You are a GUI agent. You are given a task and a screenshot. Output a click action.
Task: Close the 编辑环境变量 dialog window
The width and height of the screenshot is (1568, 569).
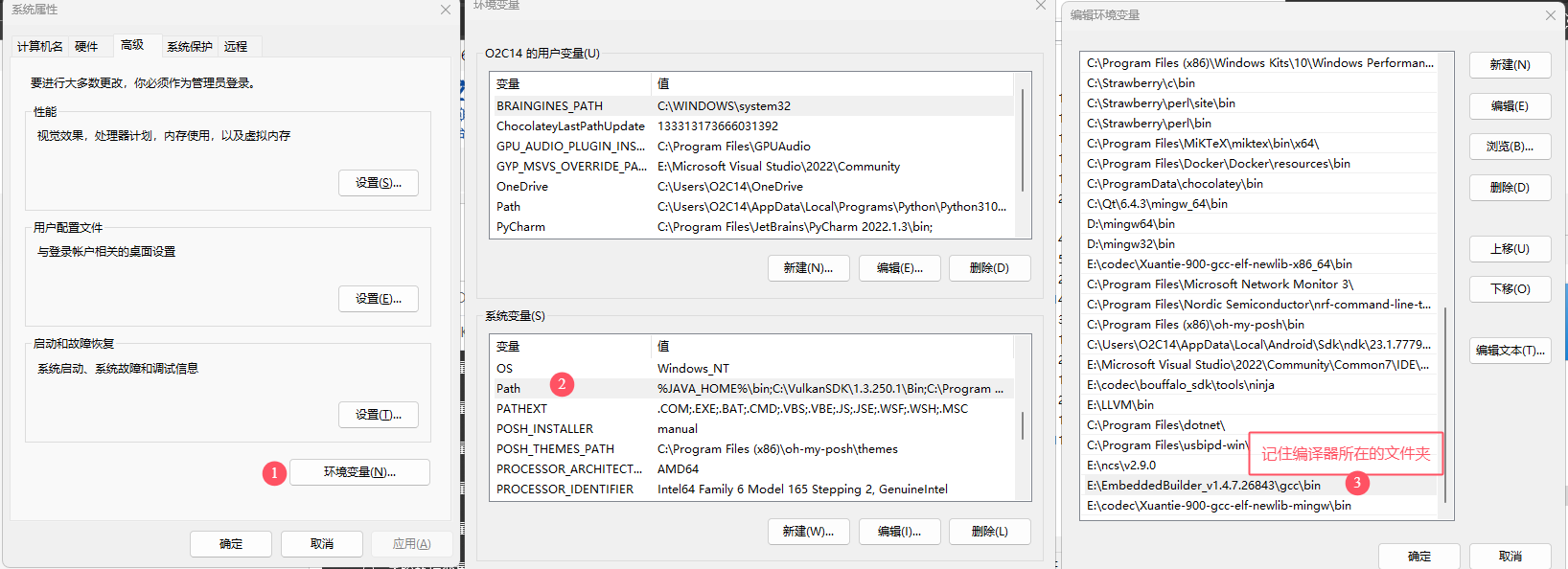[1551, 15]
